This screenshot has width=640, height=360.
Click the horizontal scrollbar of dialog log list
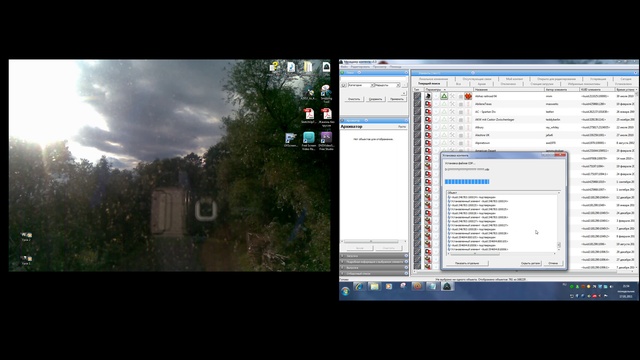click(502, 253)
